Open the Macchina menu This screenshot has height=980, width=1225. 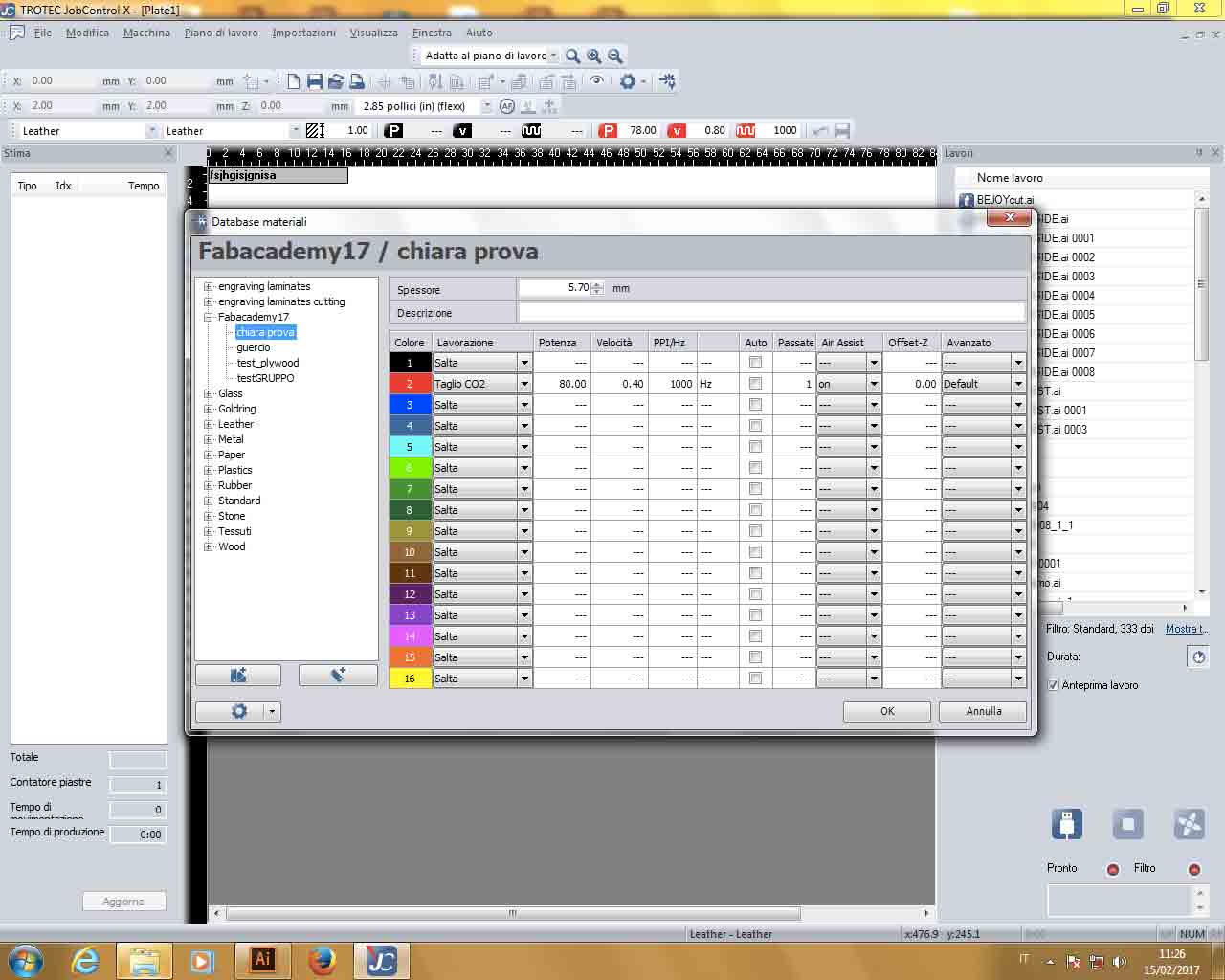coord(146,33)
